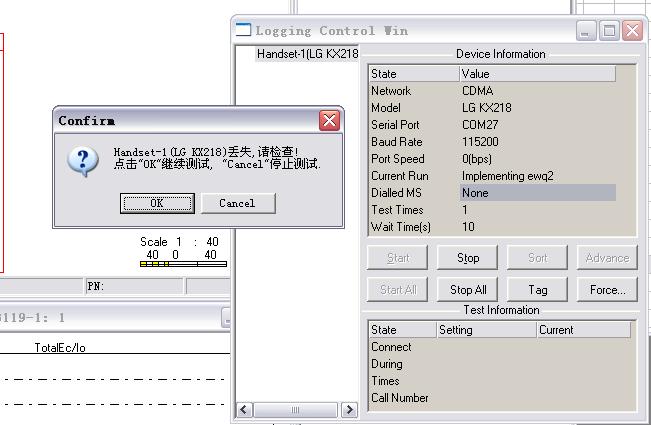Image resolution: width=651 pixels, height=425 pixels.
Task: Click Cancel in the Confirm dialog
Action: pos(238,203)
